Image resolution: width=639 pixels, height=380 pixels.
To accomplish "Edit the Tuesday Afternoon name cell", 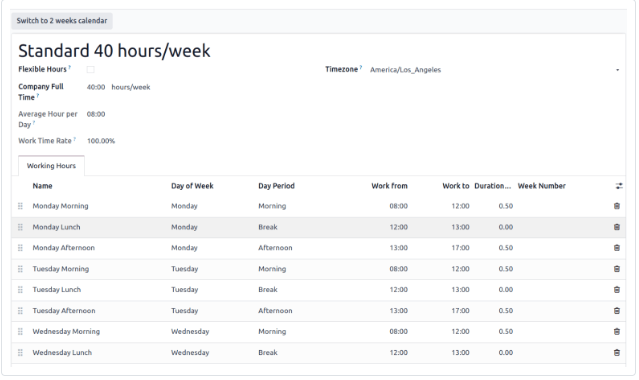I will coord(64,311).
